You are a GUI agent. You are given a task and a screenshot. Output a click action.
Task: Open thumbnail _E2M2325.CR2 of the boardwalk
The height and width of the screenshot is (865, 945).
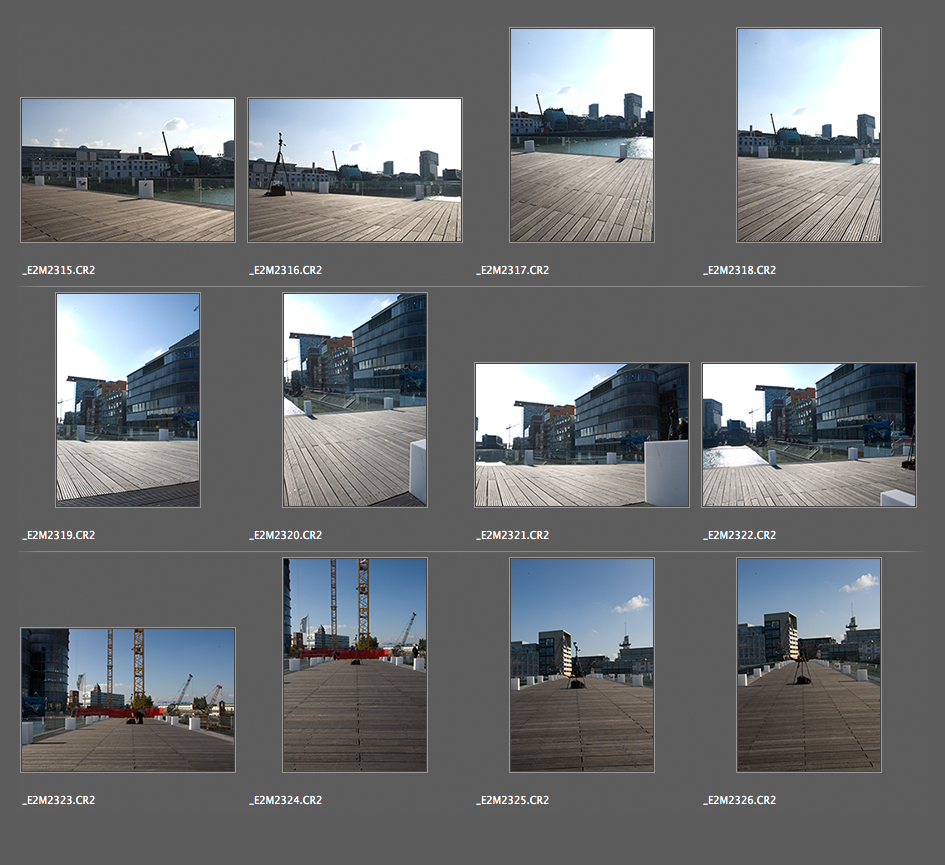tap(581, 665)
